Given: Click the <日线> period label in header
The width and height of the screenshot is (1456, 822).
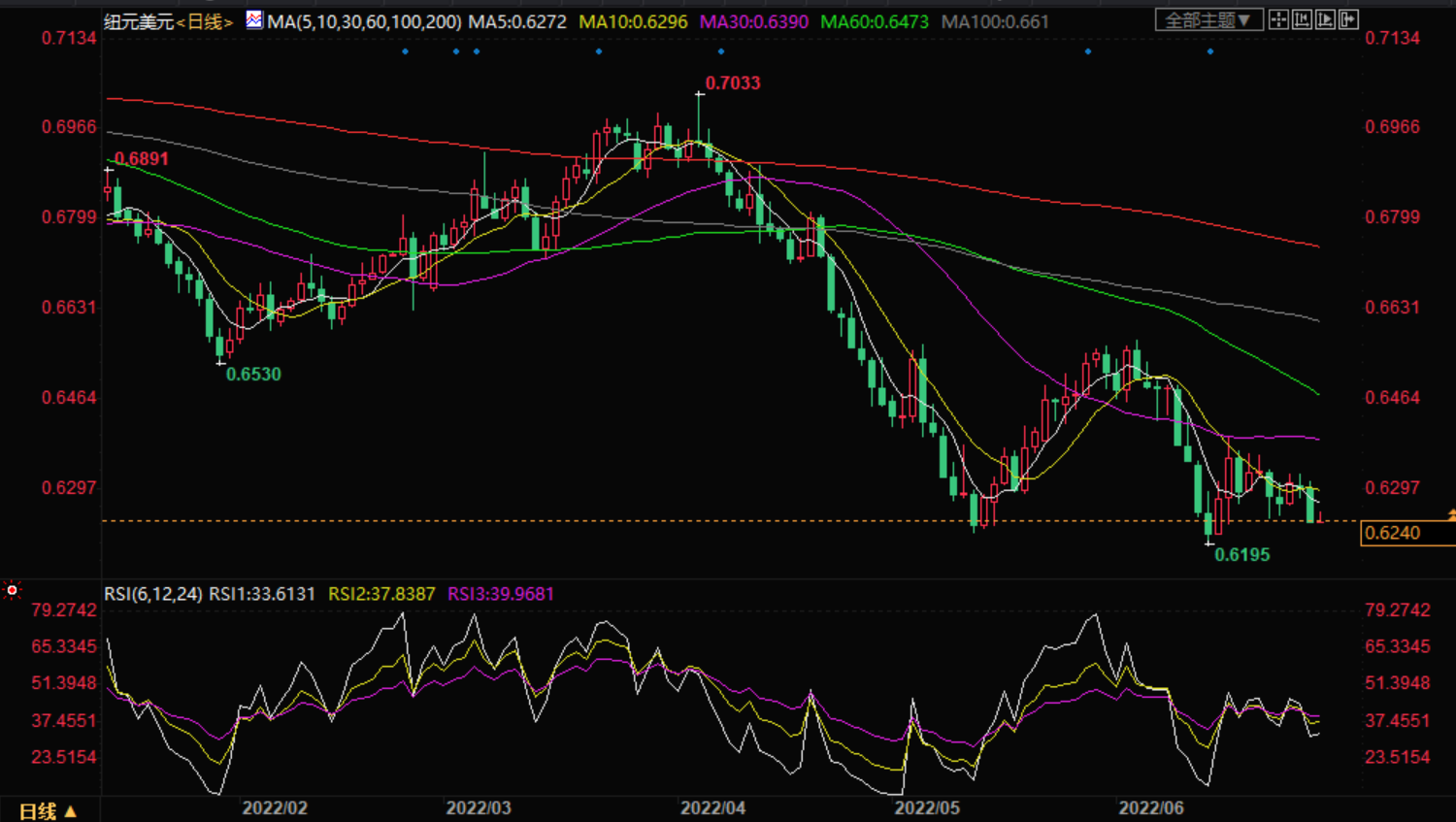Looking at the screenshot, I should point(205,21).
